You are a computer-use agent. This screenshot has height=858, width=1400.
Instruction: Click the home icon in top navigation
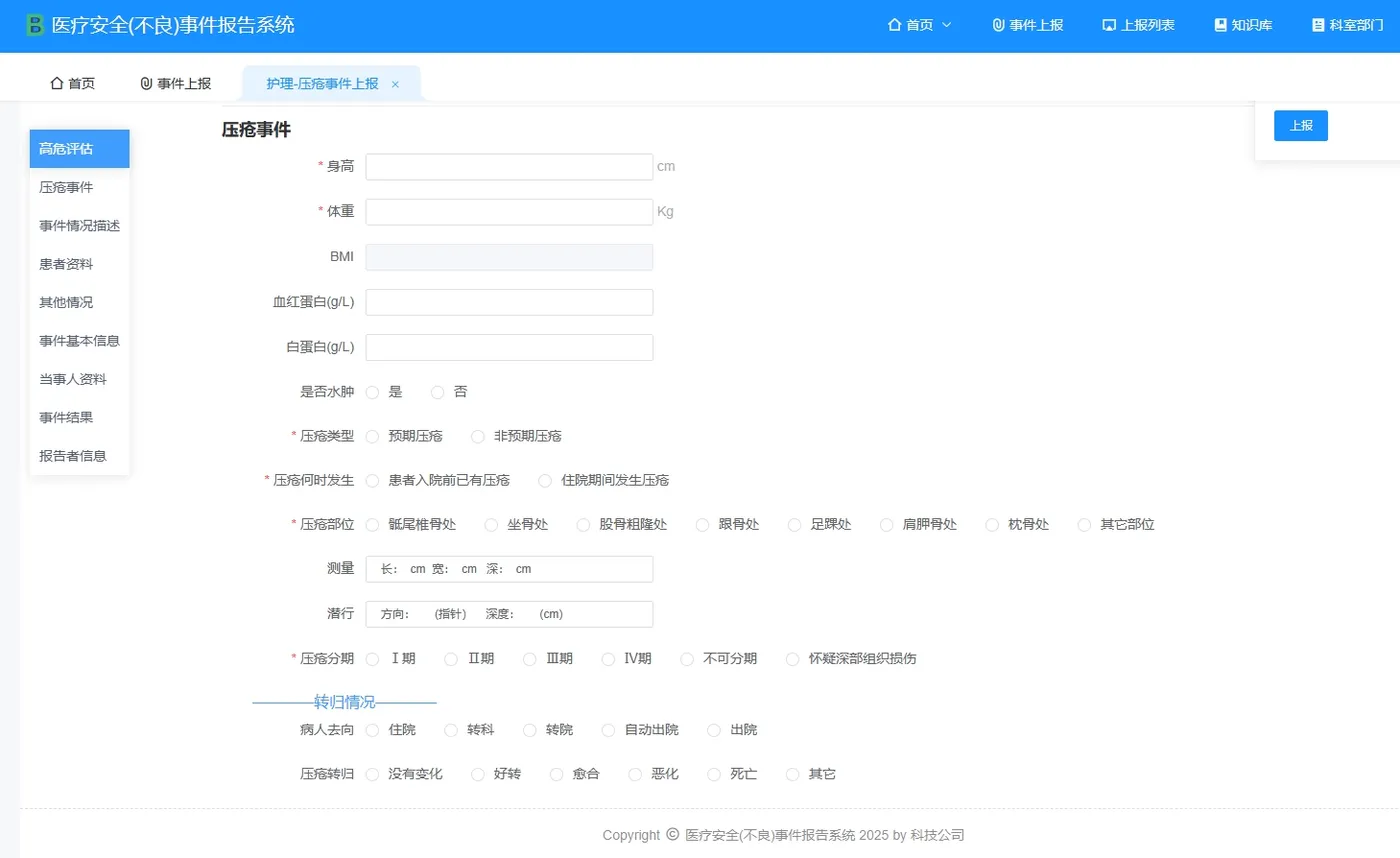coord(894,25)
